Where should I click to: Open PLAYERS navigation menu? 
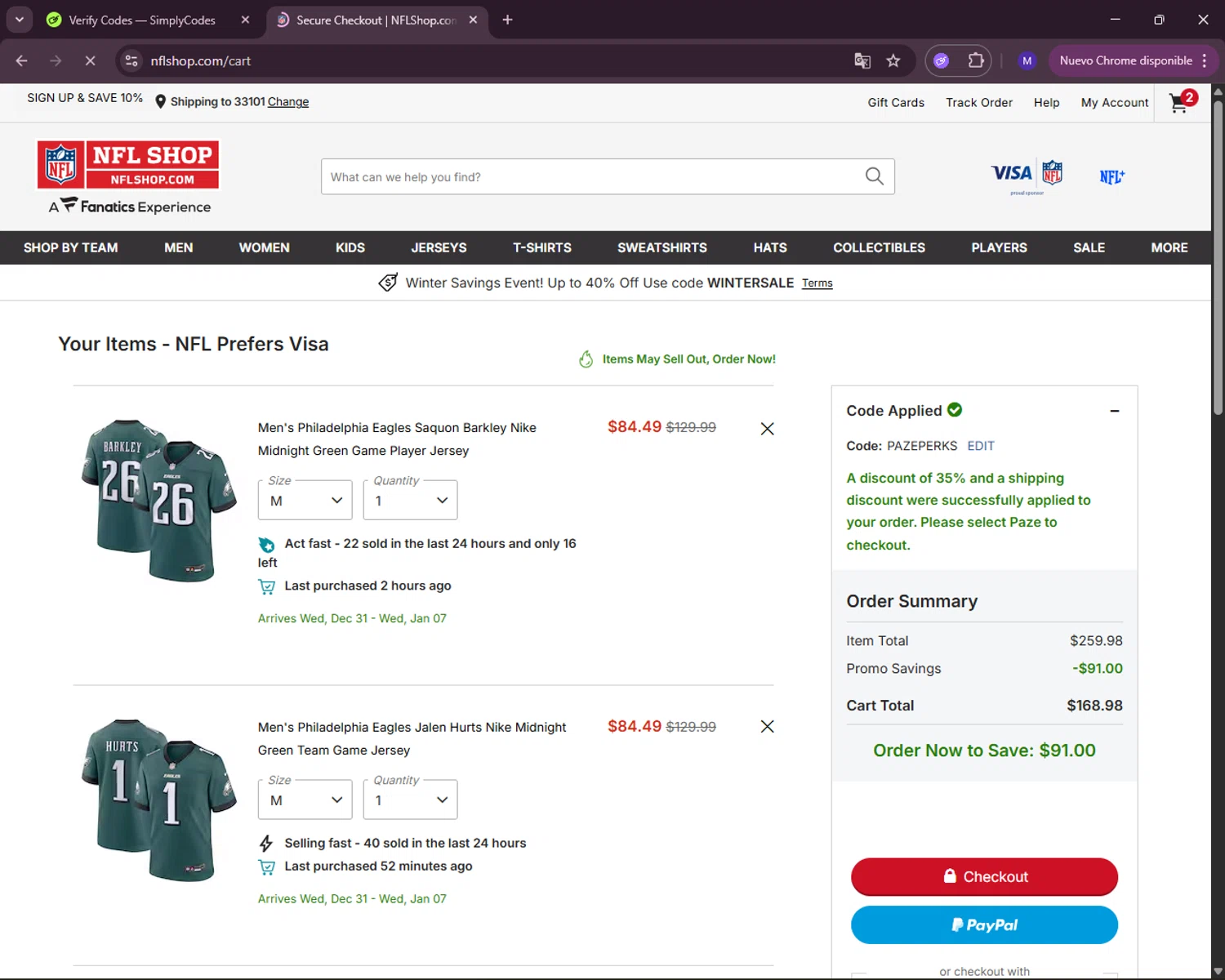999,247
